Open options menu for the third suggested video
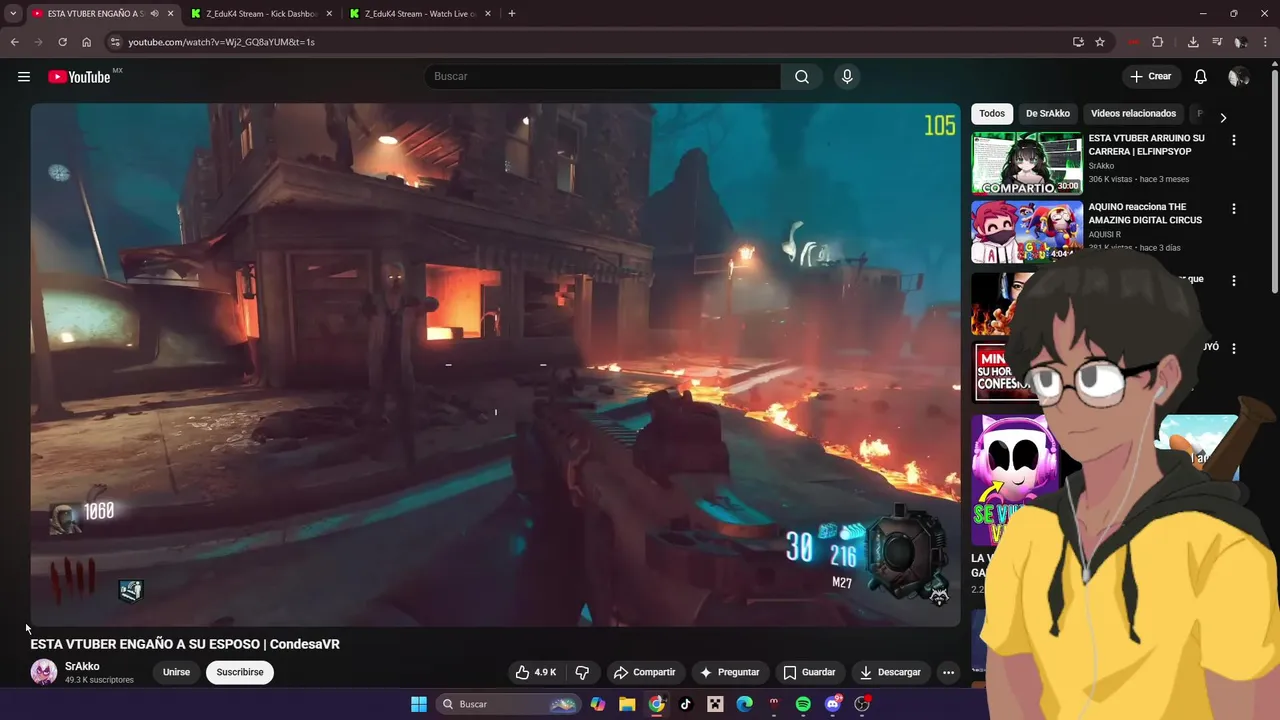The image size is (1280, 720). [x=1233, y=281]
